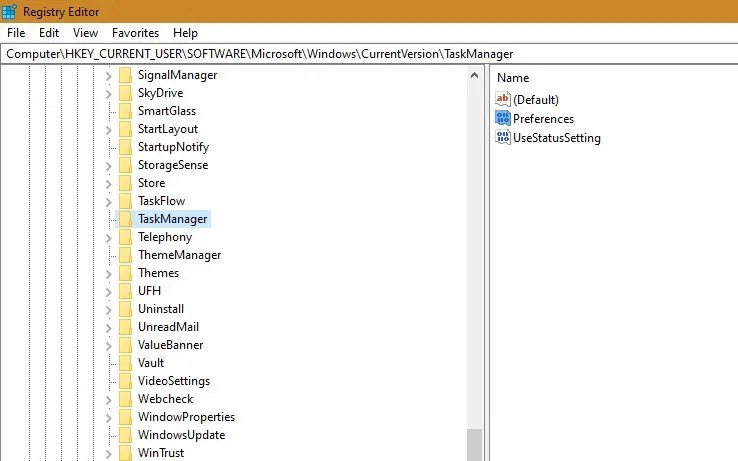Select the VideoSettings folder icon
Image resolution: width=738 pixels, height=461 pixels.
(125, 380)
